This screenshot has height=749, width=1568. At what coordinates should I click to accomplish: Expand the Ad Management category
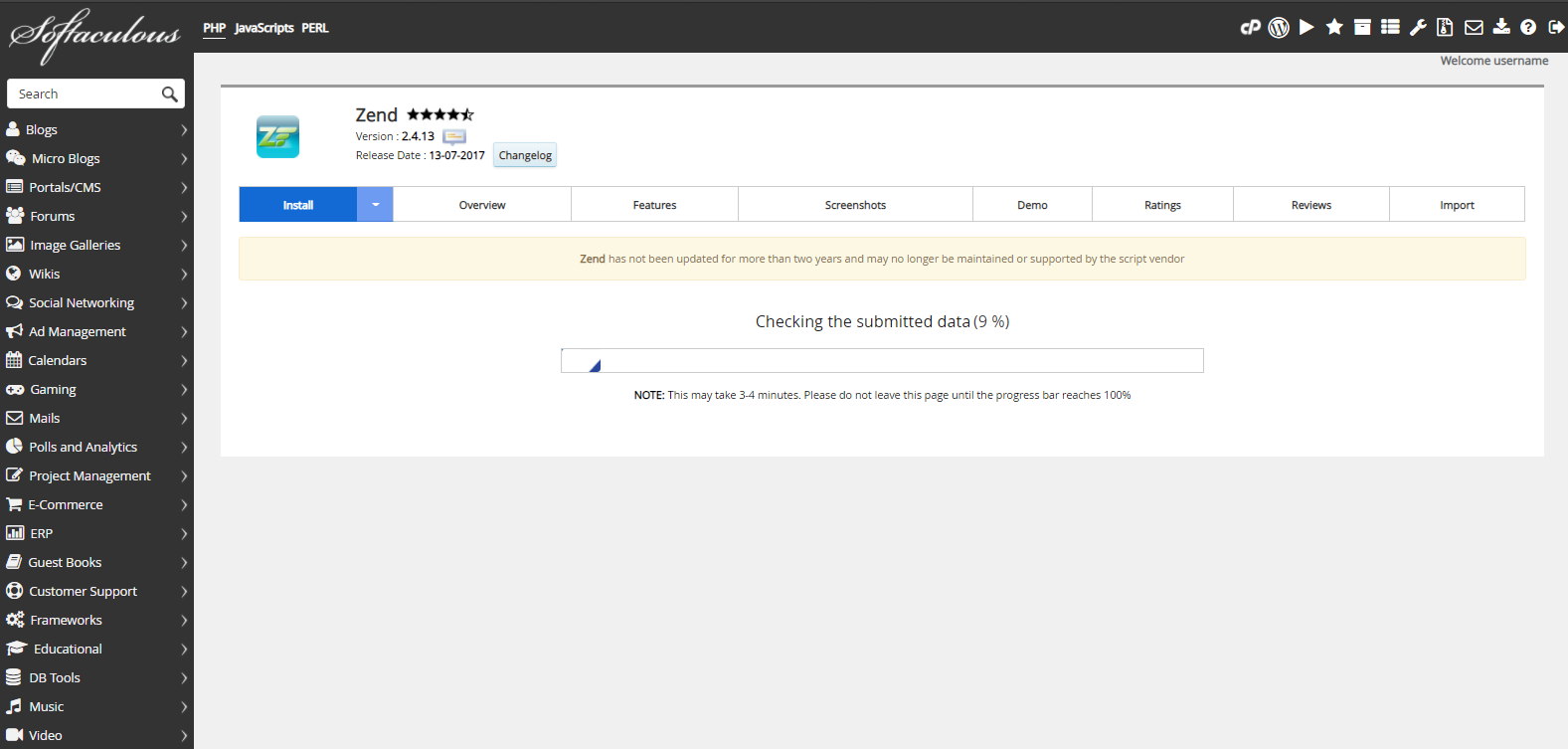pyautogui.click(x=96, y=331)
